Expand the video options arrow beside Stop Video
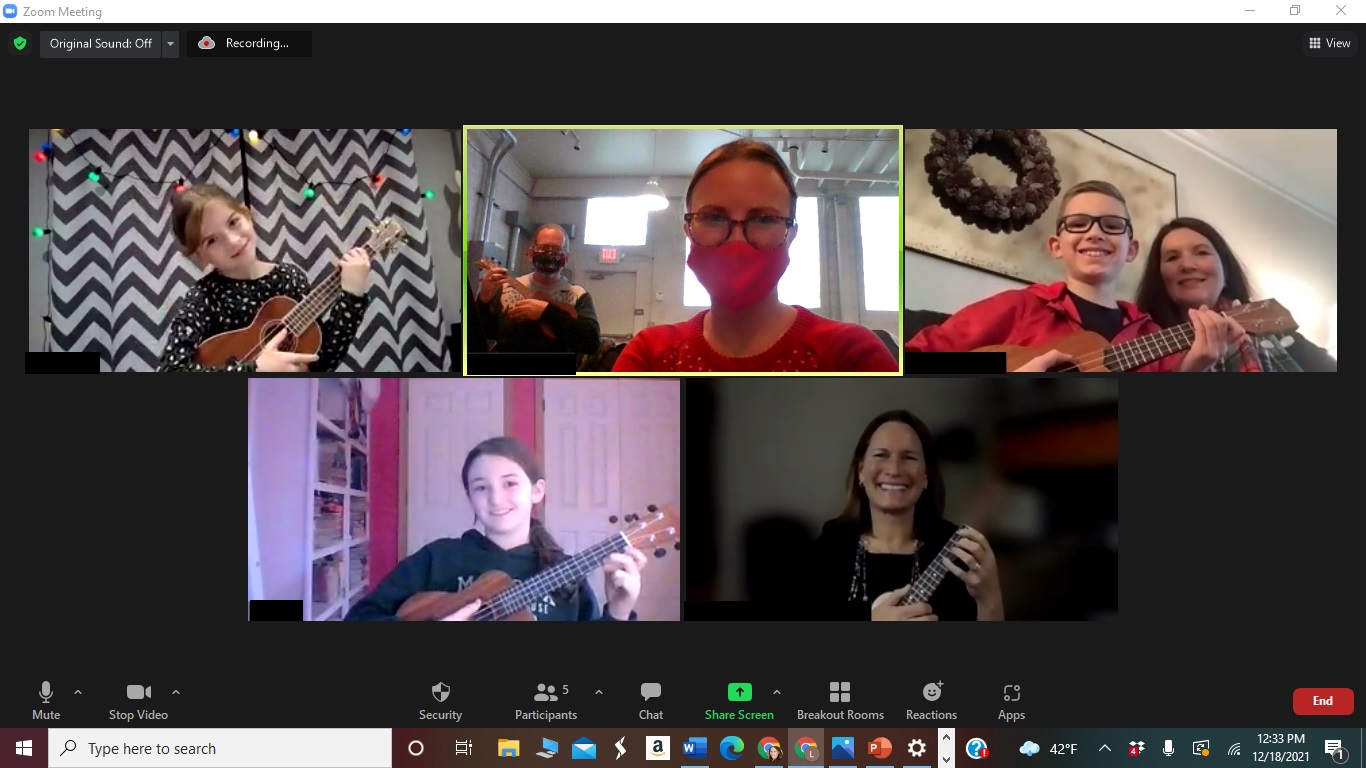This screenshot has width=1366, height=768. point(176,692)
